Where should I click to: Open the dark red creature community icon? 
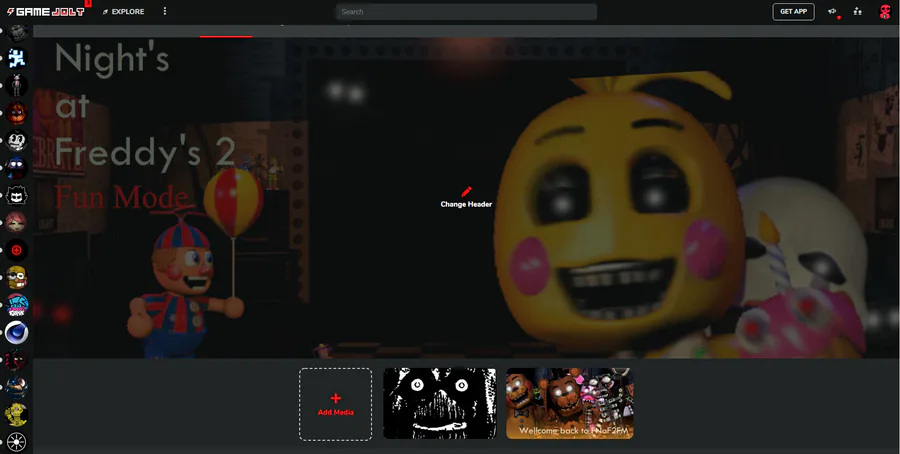(17, 360)
